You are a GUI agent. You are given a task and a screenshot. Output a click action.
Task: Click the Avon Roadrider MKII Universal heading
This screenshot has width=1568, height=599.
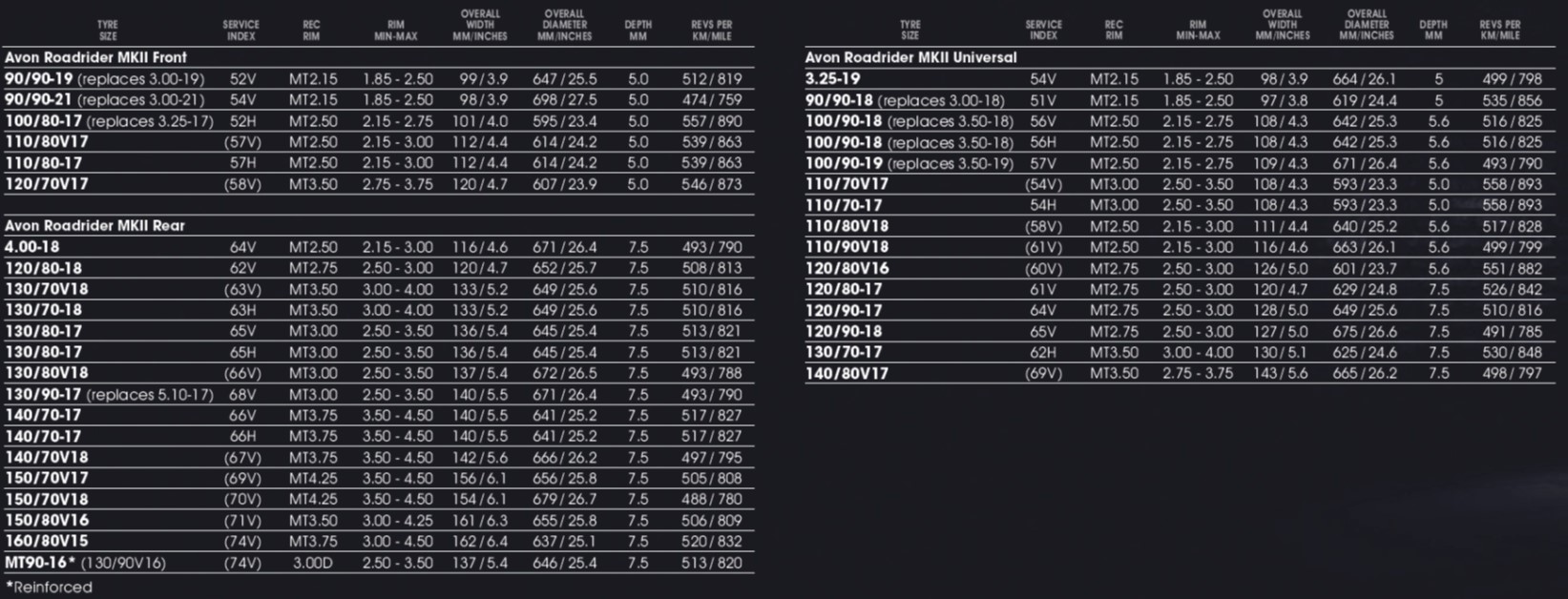(910, 57)
